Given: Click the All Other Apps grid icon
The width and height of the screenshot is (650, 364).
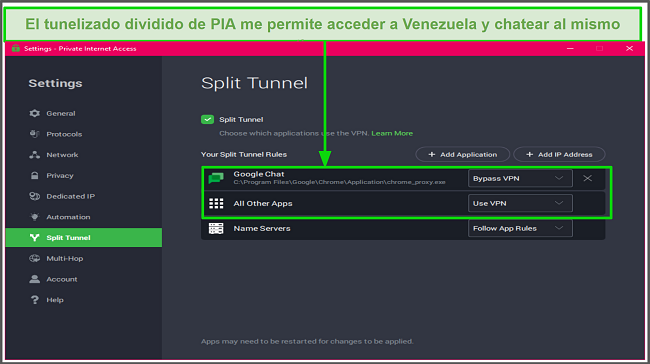Looking at the screenshot, I should (x=216, y=203).
